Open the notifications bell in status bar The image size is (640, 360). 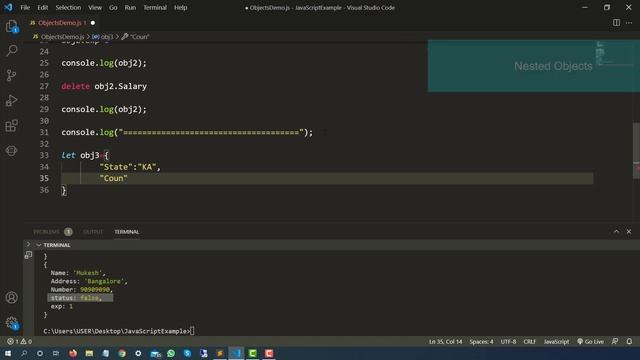tap(629, 342)
